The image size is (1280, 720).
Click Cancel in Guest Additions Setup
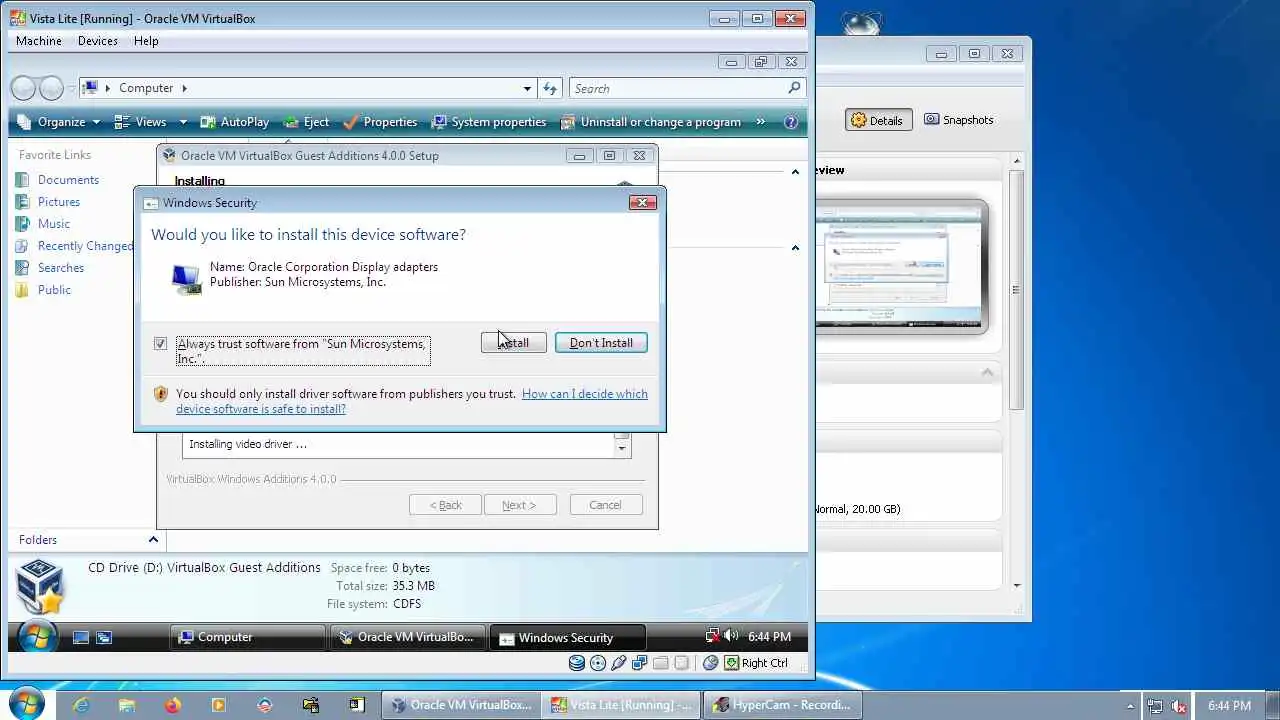(x=605, y=505)
